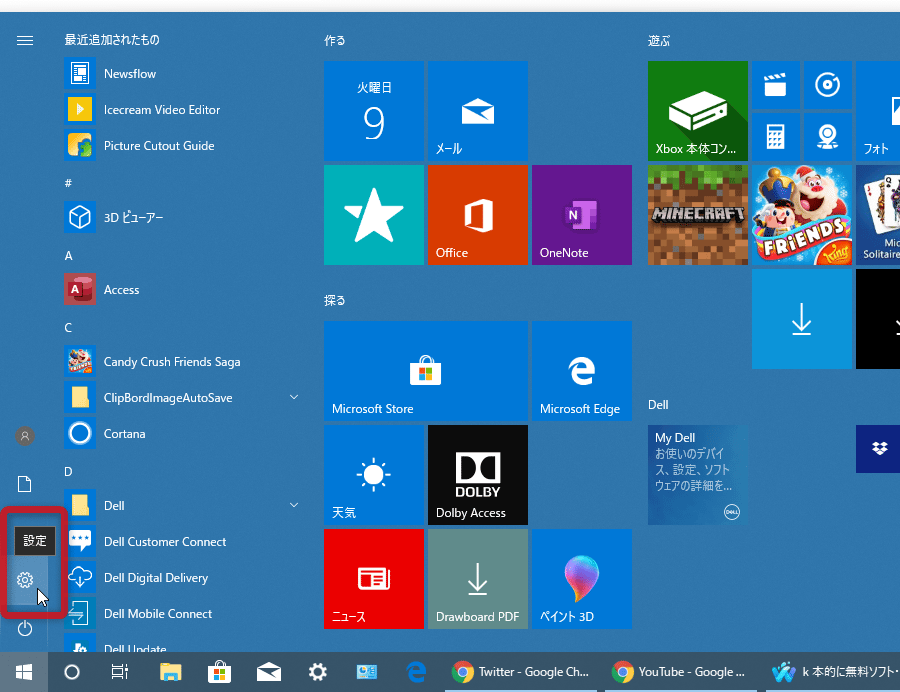
Task: Open the Microsoft Store tile
Action: tap(426, 371)
